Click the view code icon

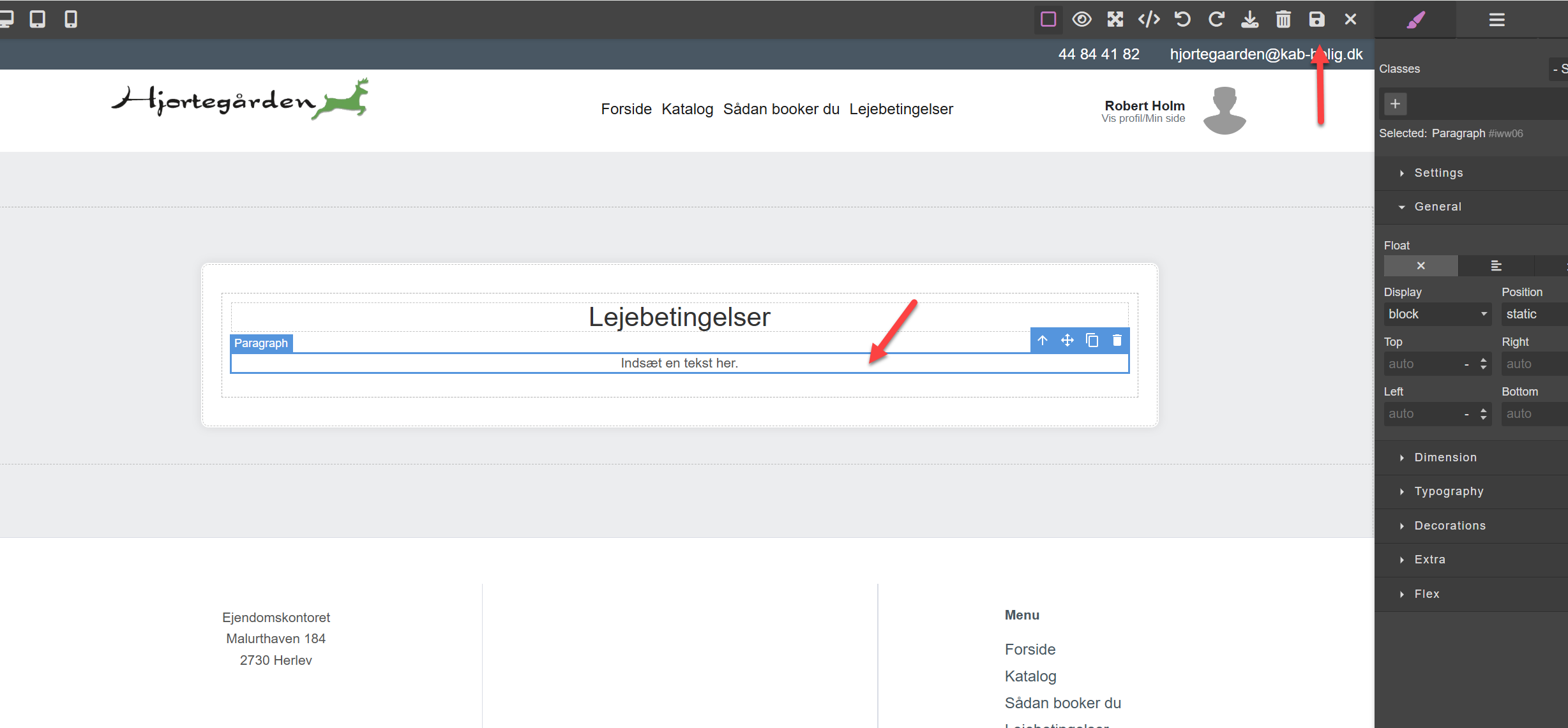1149,19
